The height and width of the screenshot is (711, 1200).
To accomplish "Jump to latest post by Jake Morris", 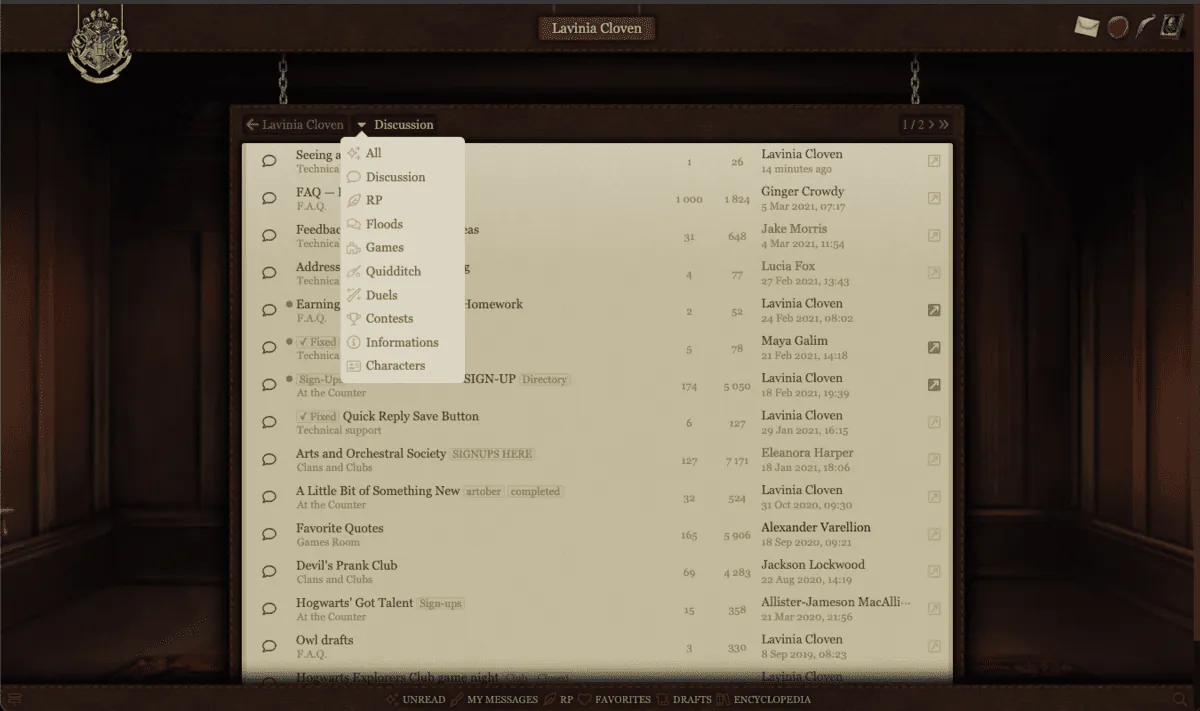I will coord(934,236).
